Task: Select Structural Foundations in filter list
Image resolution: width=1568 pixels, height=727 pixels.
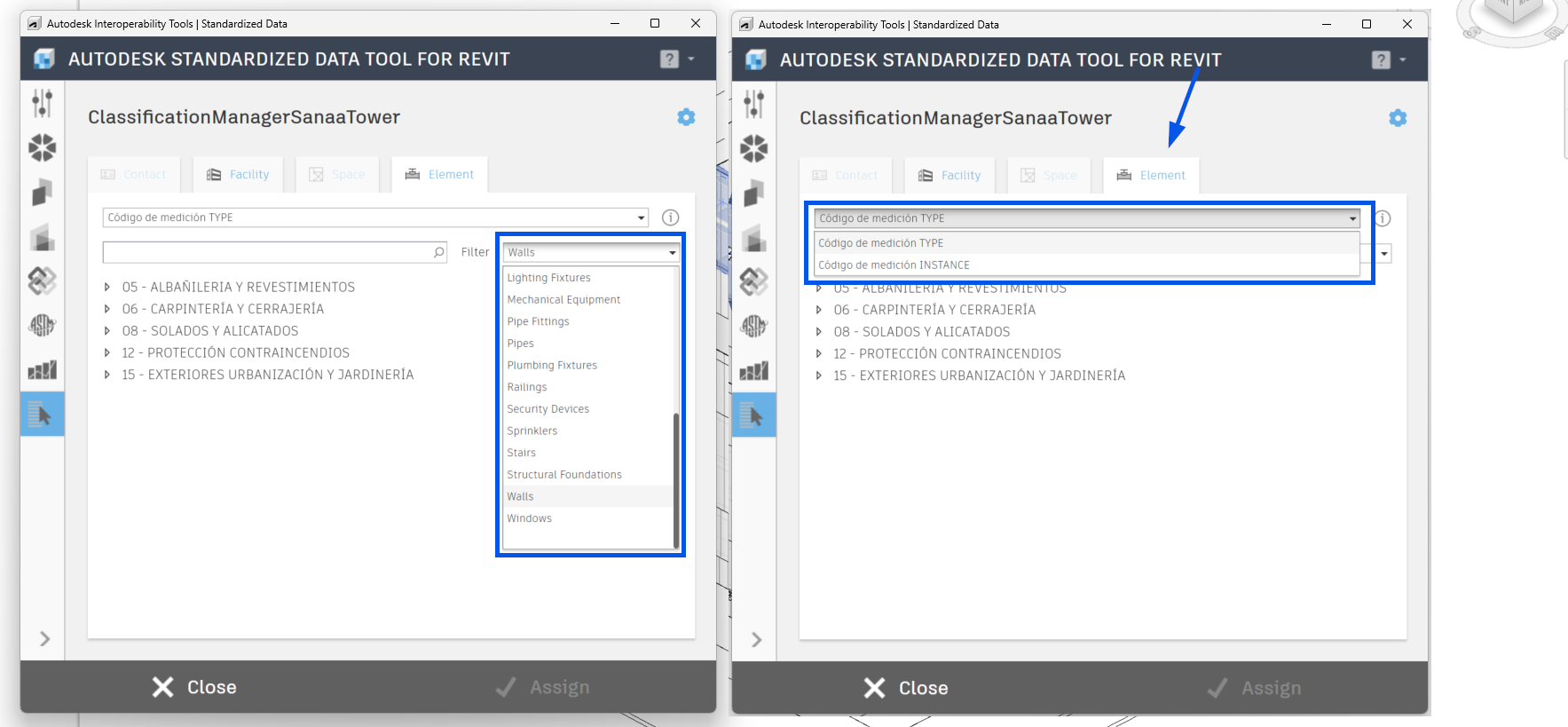Action: (588, 475)
